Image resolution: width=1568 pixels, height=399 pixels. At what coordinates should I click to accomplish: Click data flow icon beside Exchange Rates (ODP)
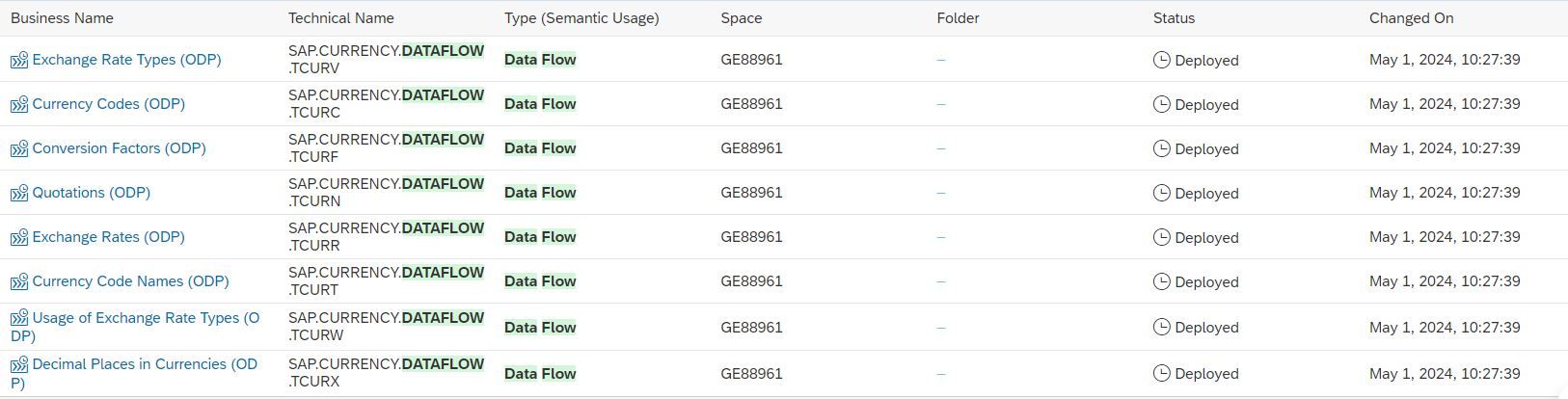tap(19, 237)
